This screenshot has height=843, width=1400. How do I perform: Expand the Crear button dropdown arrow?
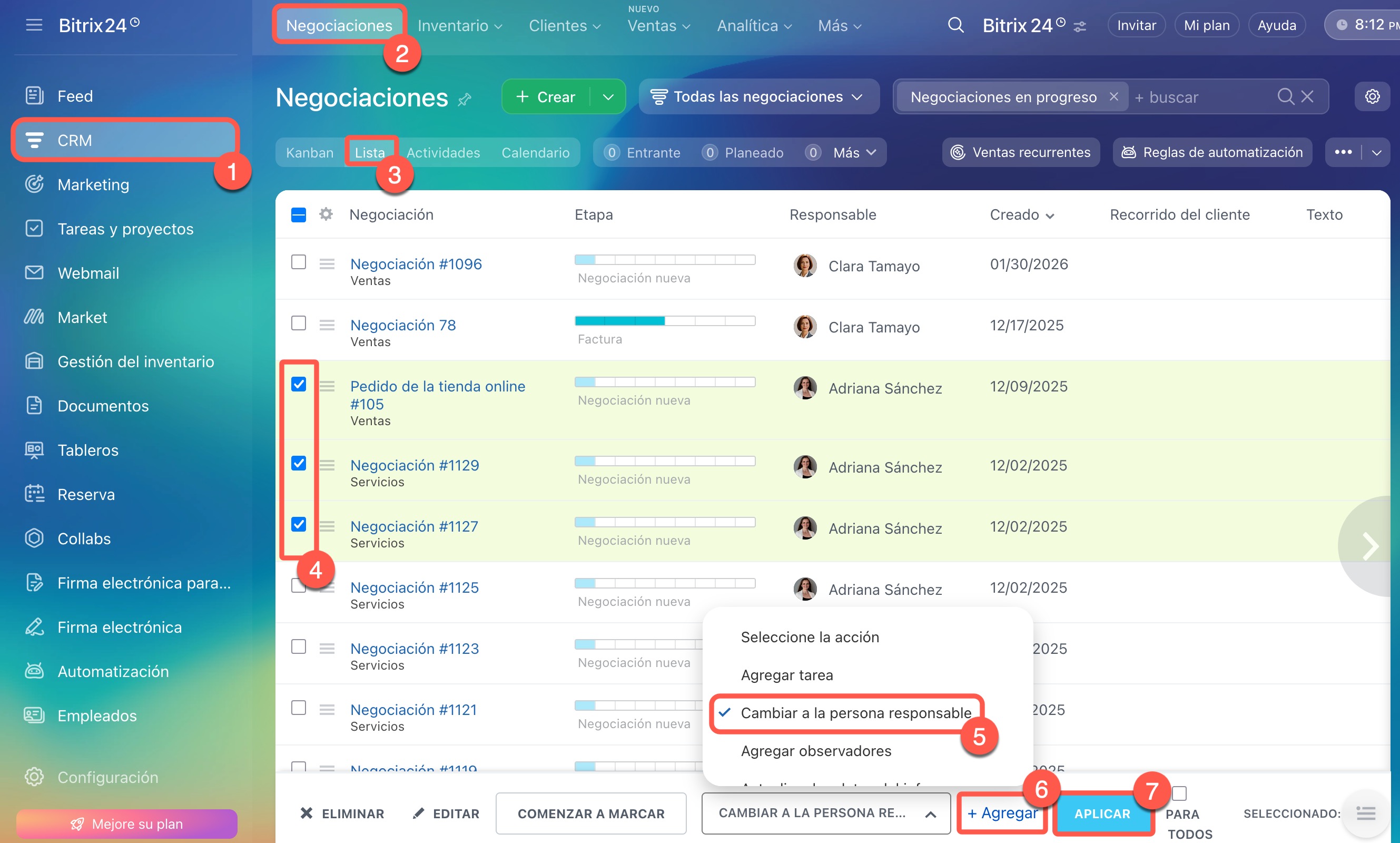608,96
